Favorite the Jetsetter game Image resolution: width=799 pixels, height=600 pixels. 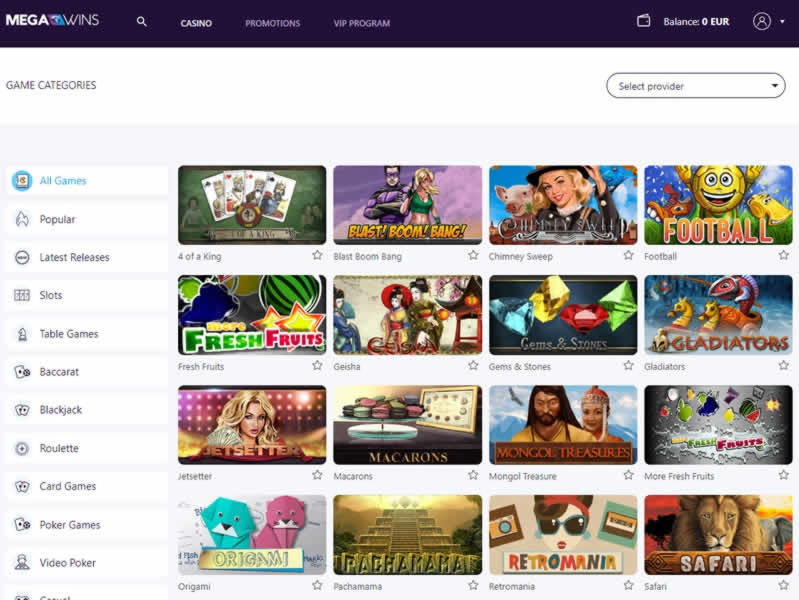coord(317,475)
